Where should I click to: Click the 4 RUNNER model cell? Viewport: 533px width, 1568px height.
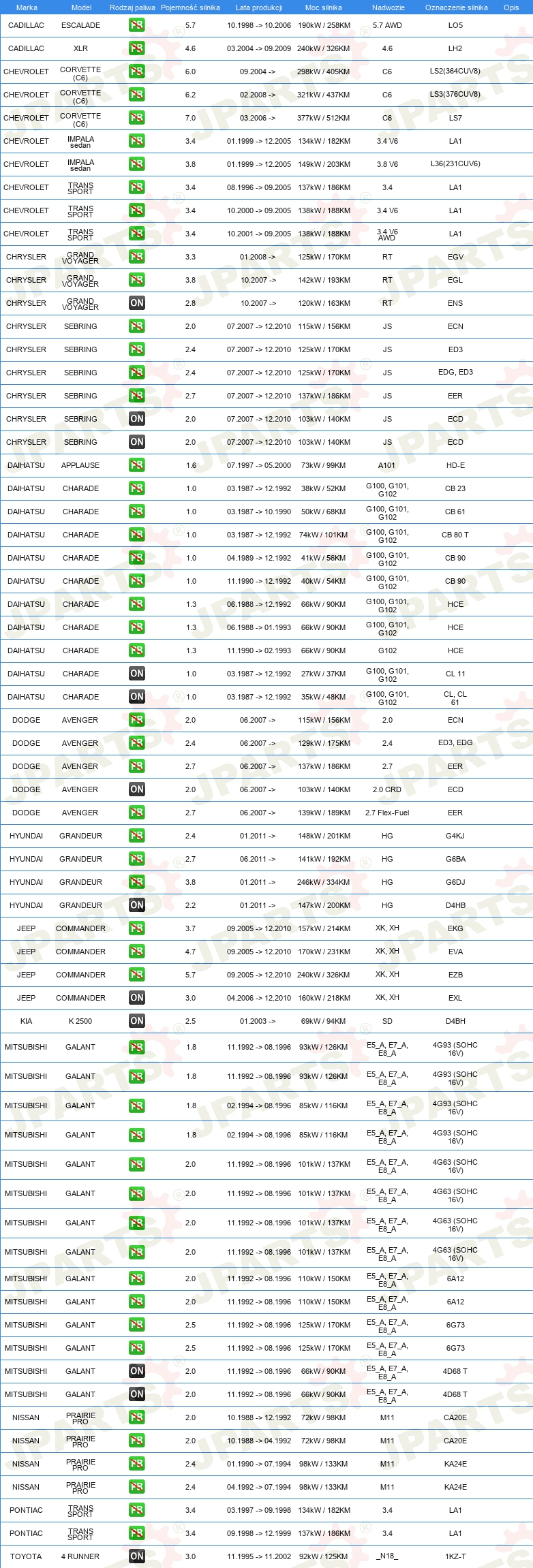[x=80, y=1556]
